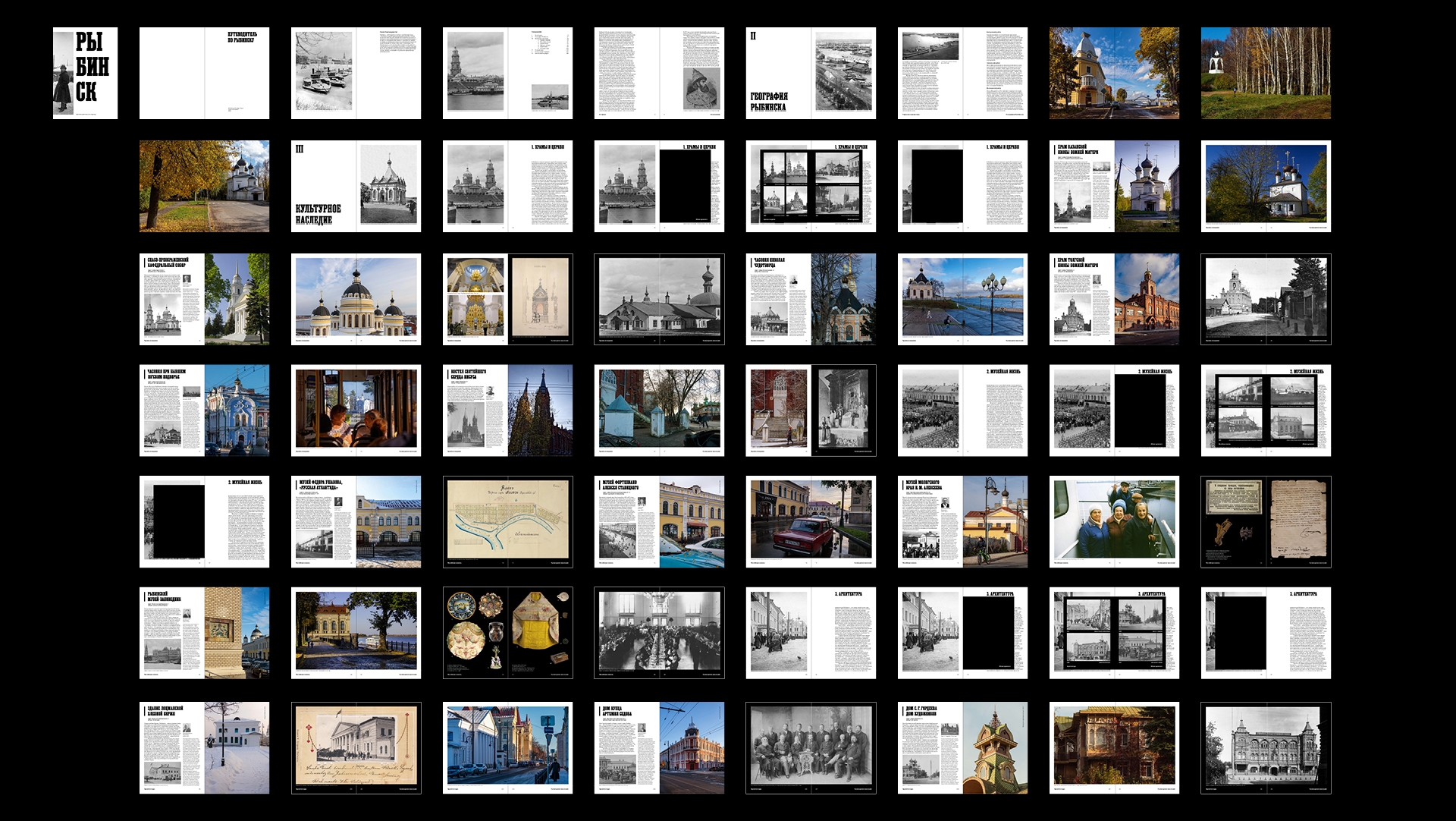
Task: Open the РЫБИНСК cover page thumbnail
Action: [85, 73]
